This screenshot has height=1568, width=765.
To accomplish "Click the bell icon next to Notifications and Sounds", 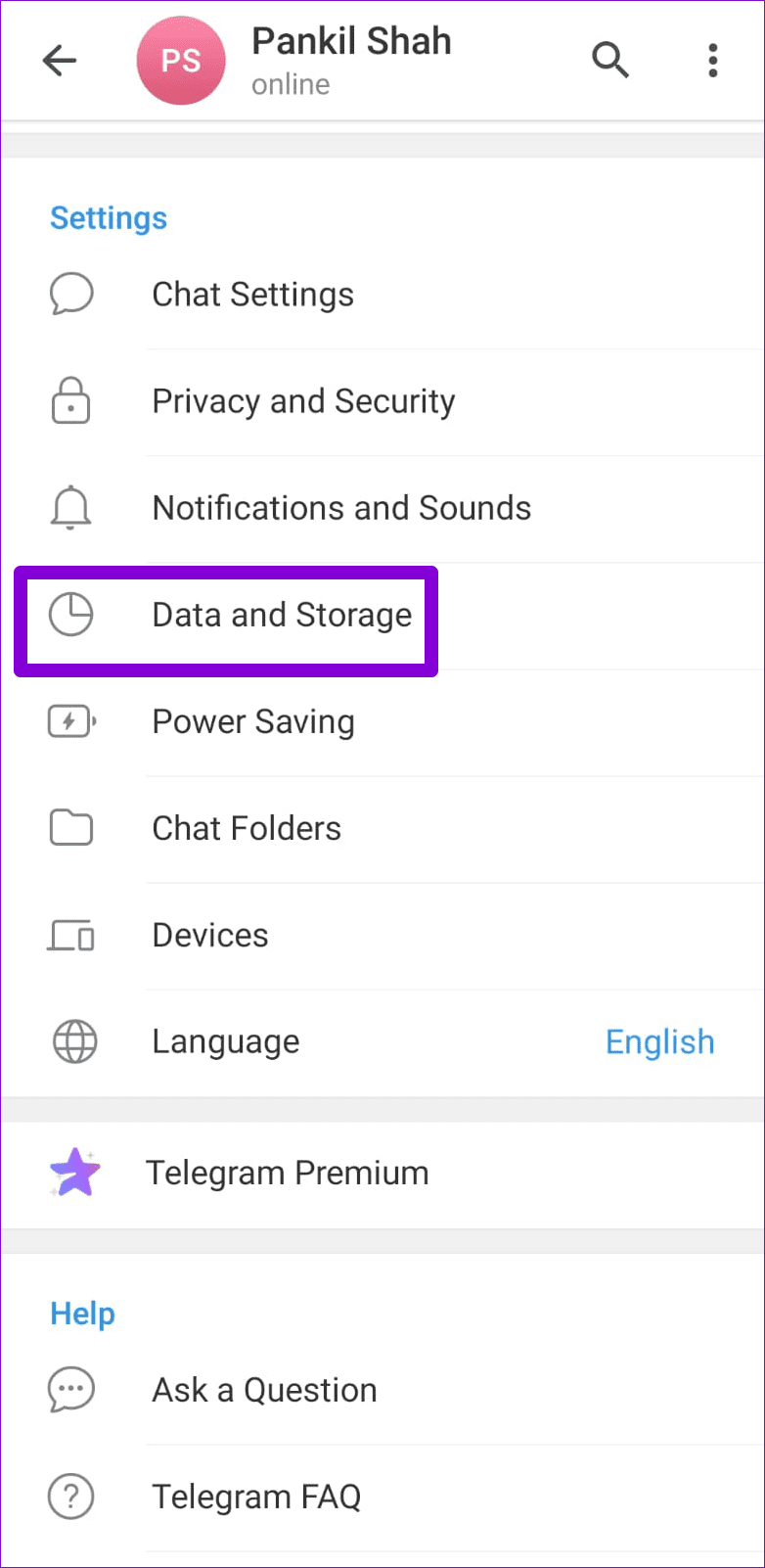I will (x=70, y=507).
